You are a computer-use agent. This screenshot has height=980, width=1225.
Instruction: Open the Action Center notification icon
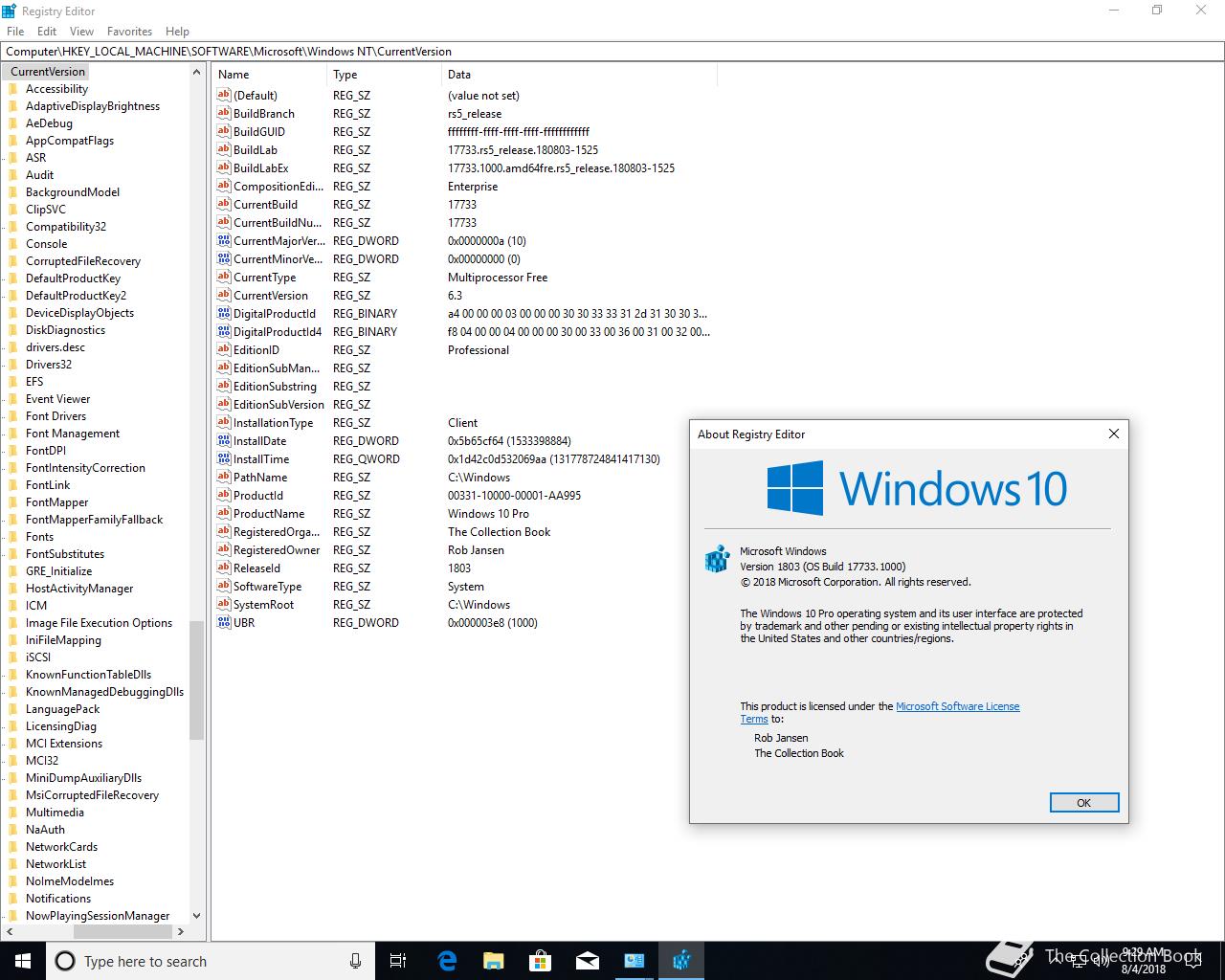(x=1192, y=961)
